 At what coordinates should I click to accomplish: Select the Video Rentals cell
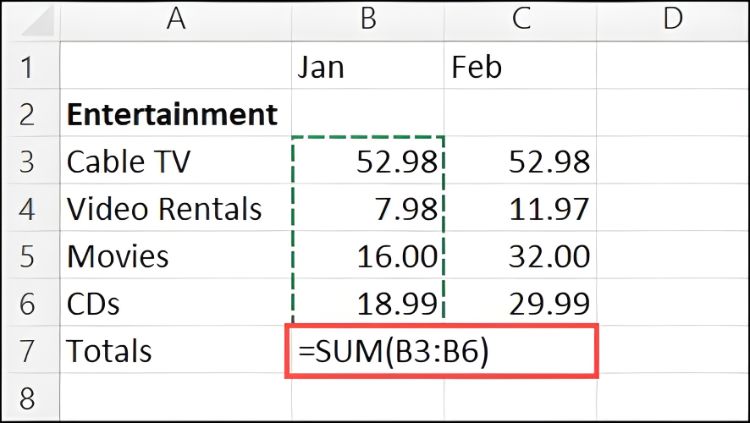(x=176, y=208)
